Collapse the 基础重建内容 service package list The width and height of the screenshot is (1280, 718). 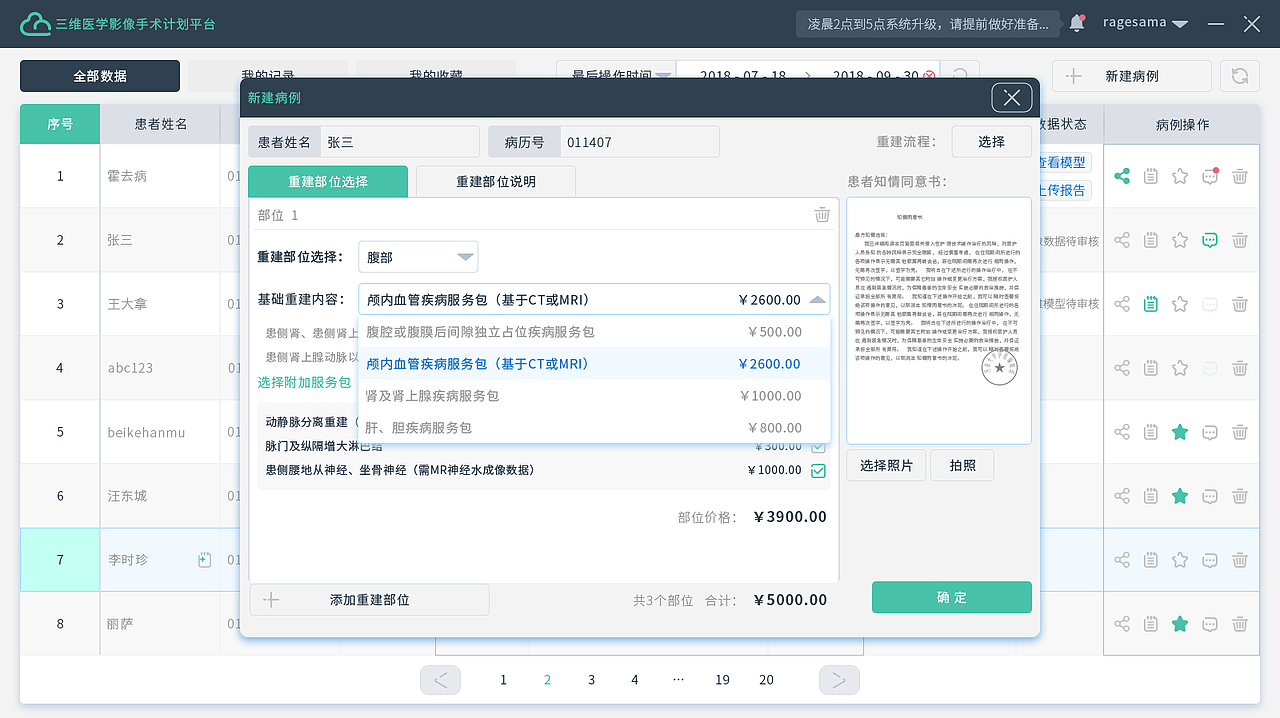820,298
